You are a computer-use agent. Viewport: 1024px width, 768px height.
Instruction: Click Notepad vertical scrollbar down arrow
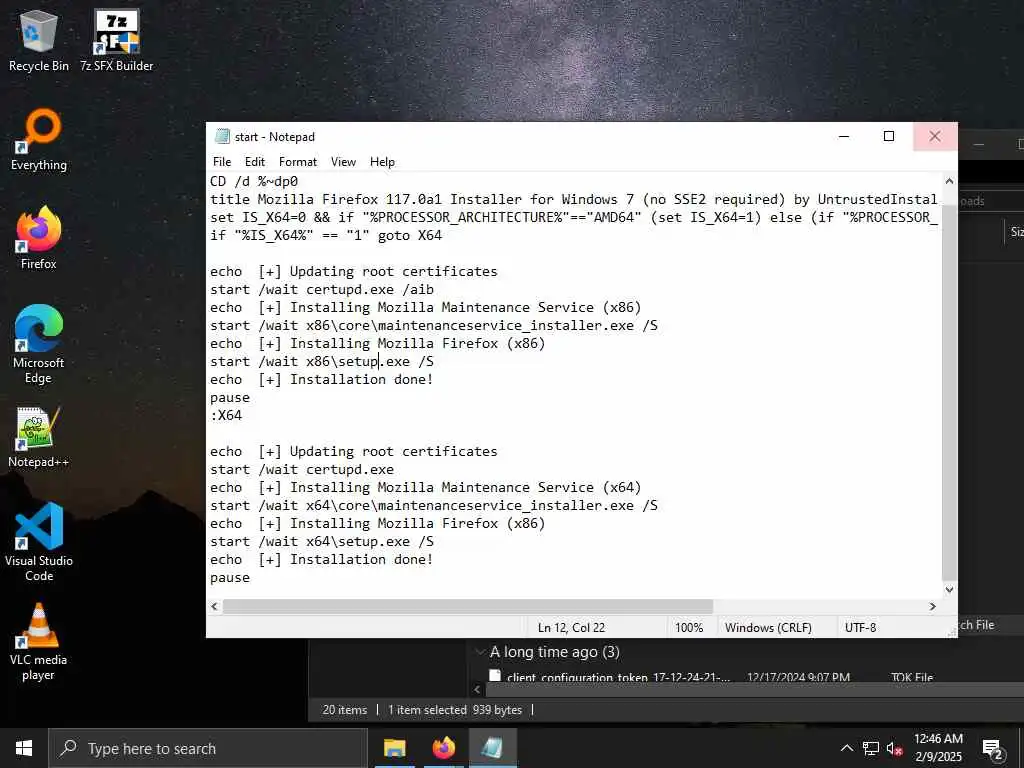pos(950,589)
